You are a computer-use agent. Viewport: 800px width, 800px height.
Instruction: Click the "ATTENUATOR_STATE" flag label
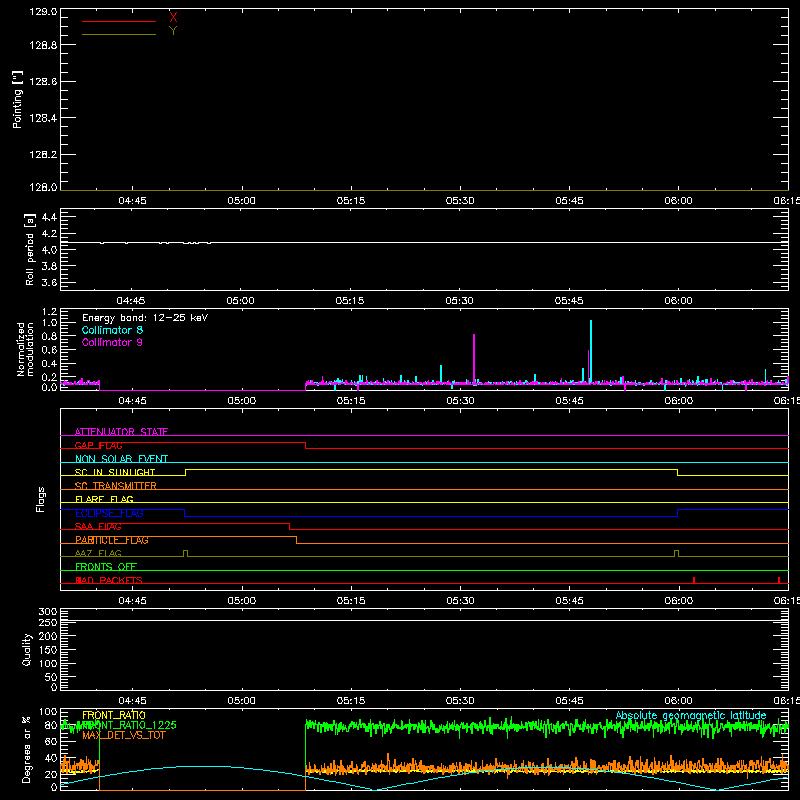[121, 432]
